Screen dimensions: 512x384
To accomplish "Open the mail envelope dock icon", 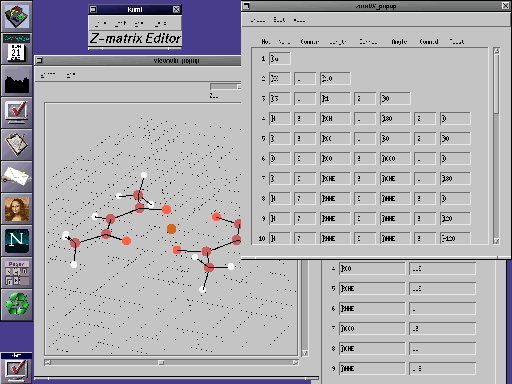I will point(17,177).
